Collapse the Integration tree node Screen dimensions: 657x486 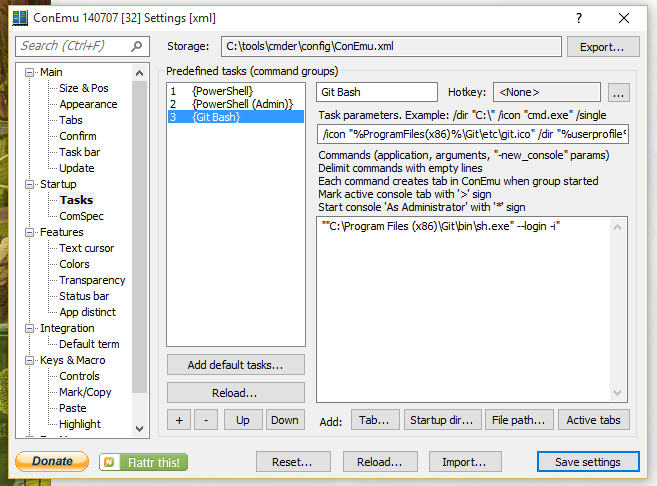(x=29, y=328)
